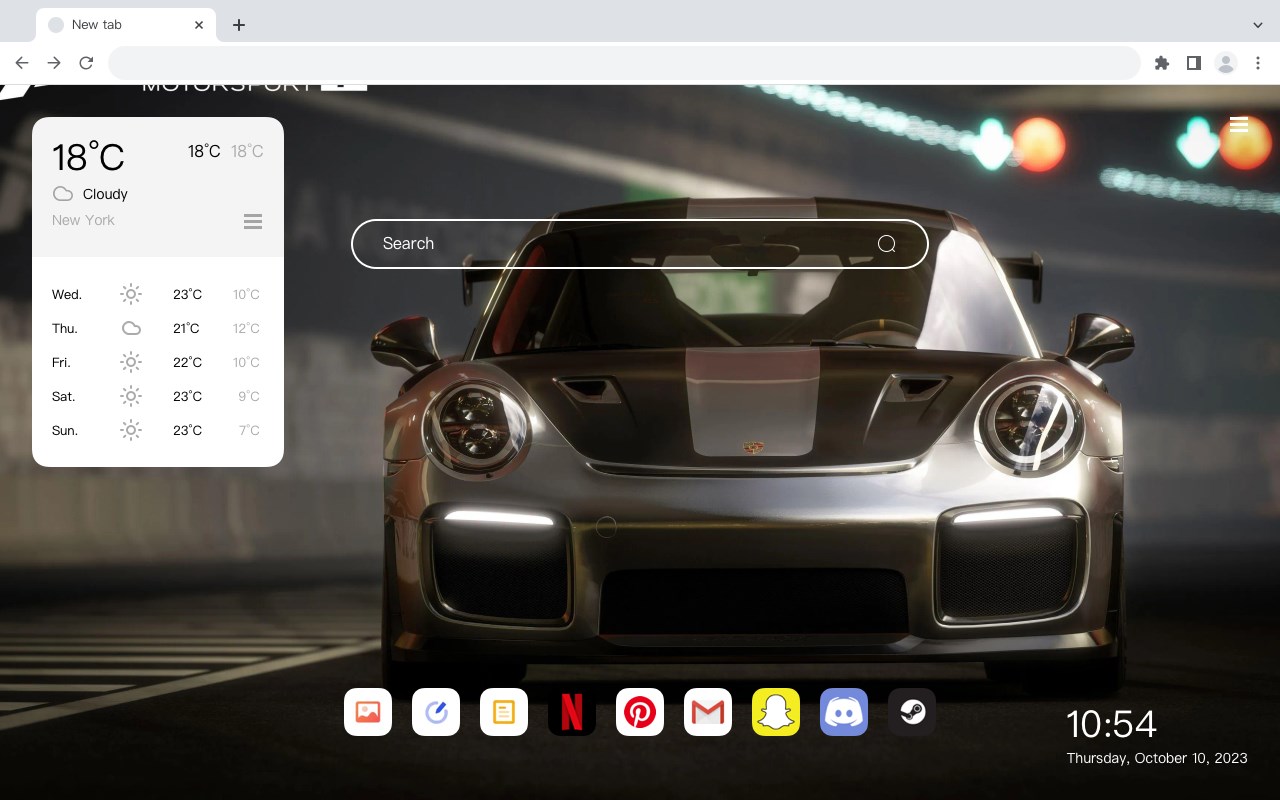Click Wednesday's high of 23°C
Viewport: 1280px width, 800px height.
[x=187, y=294]
